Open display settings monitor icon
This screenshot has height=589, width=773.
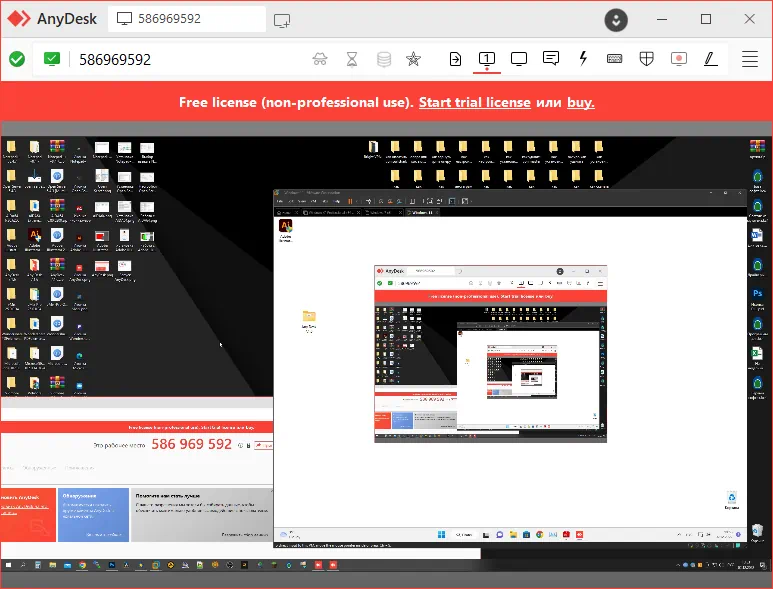pos(519,59)
